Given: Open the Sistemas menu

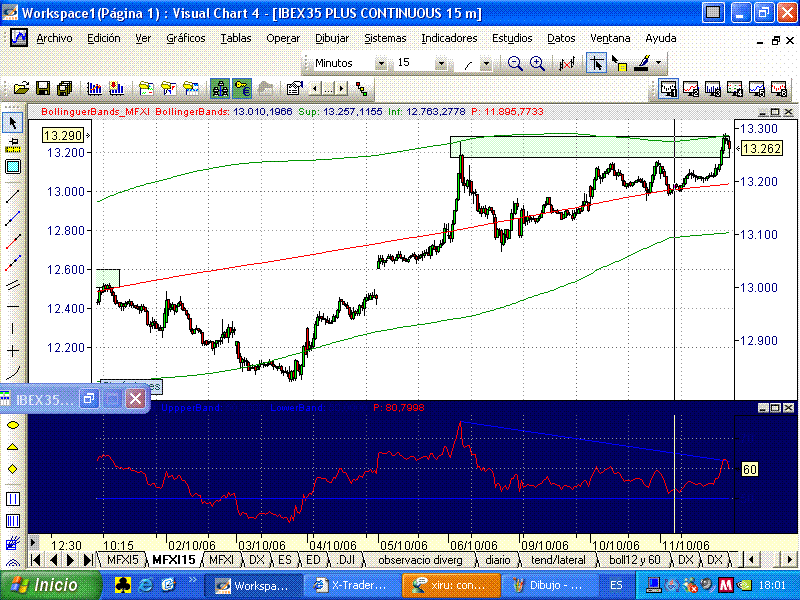Looking at the screenshot, I should (x=385, y=38).
